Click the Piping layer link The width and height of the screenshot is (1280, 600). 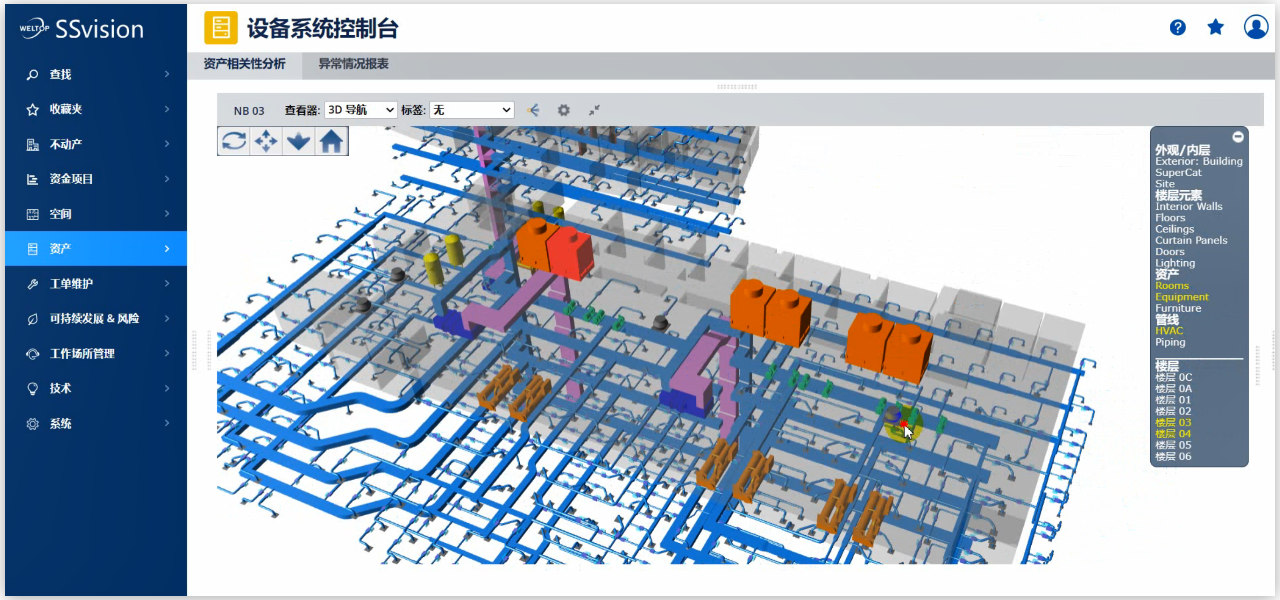click(1170, 342)
